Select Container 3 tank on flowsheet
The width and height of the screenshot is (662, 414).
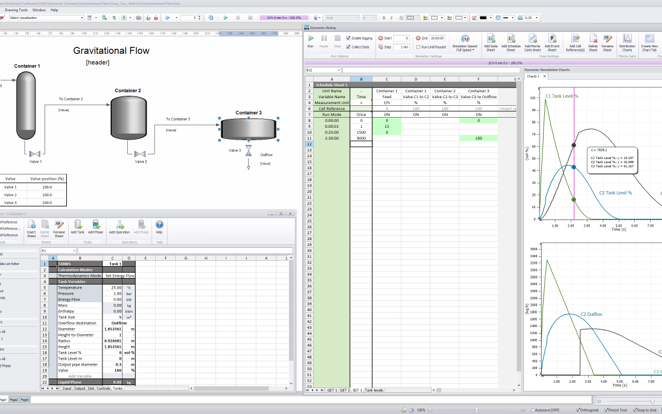pos(249,129)
